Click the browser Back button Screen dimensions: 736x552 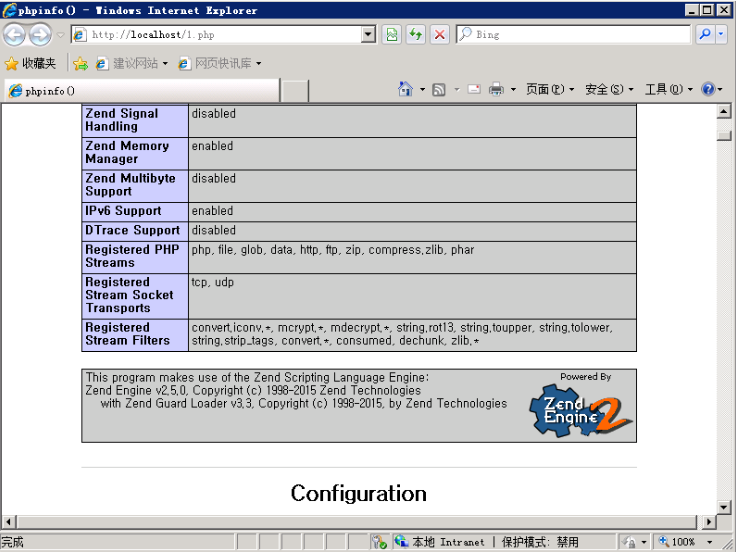coord(14,35)
